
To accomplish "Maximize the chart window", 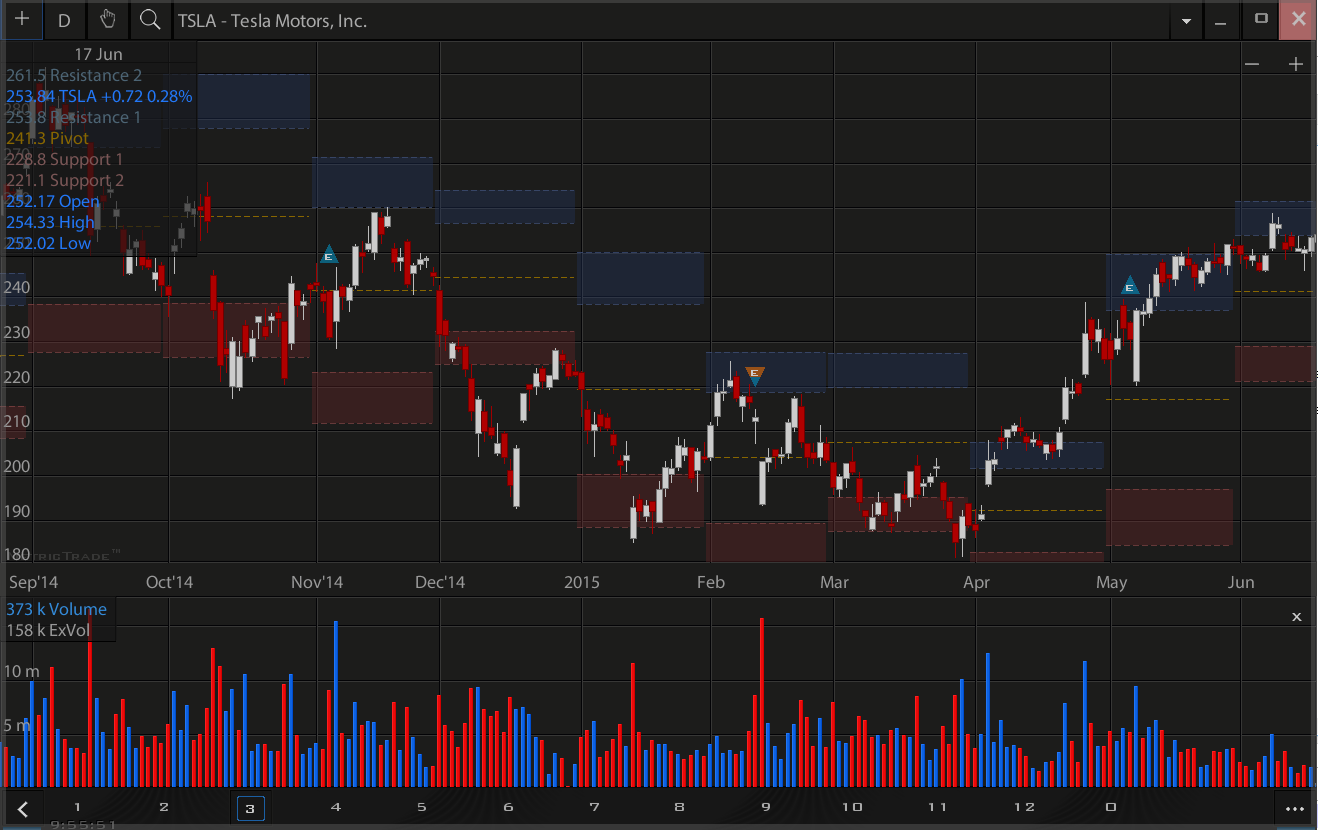I will point(1261,20).
